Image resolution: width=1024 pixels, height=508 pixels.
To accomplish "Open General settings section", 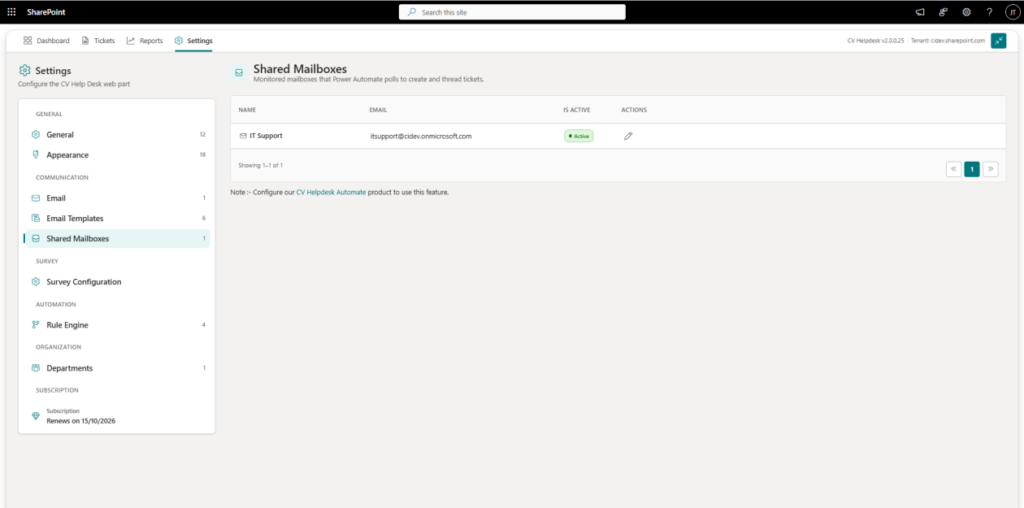I will tap(118, 135).
